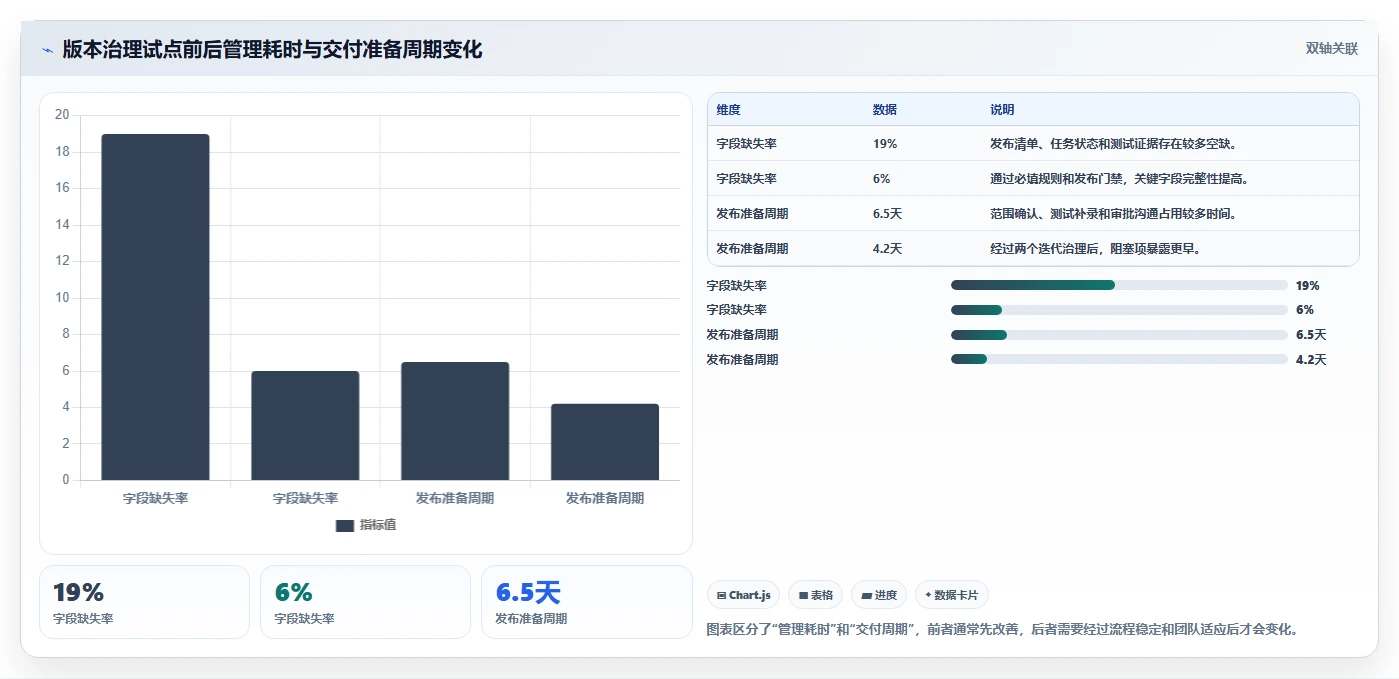Click the progress bar showing 4.2天
Screen dimensions: 1399x679
(x=1119, y=359)
